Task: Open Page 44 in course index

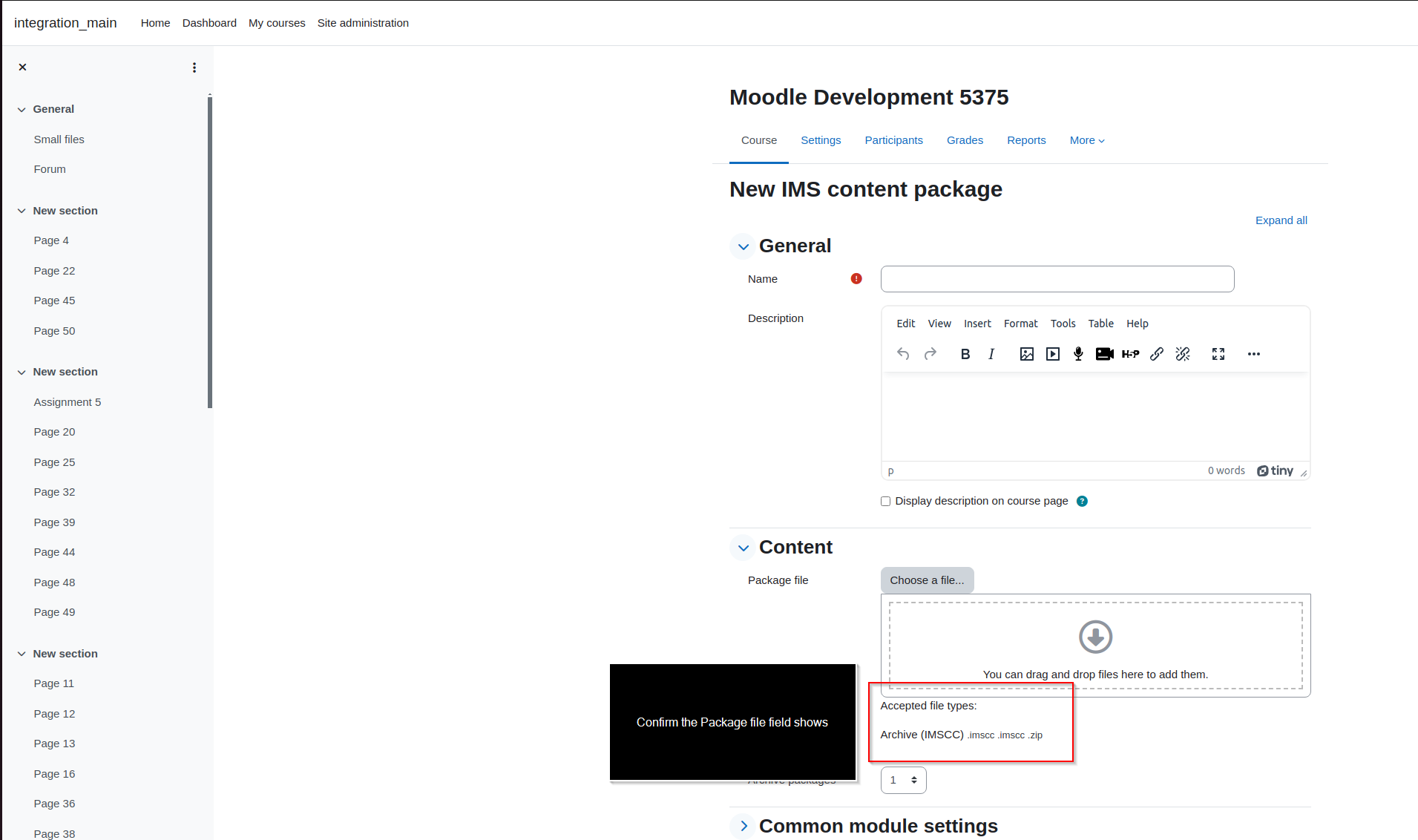Action: pos(54,552)
